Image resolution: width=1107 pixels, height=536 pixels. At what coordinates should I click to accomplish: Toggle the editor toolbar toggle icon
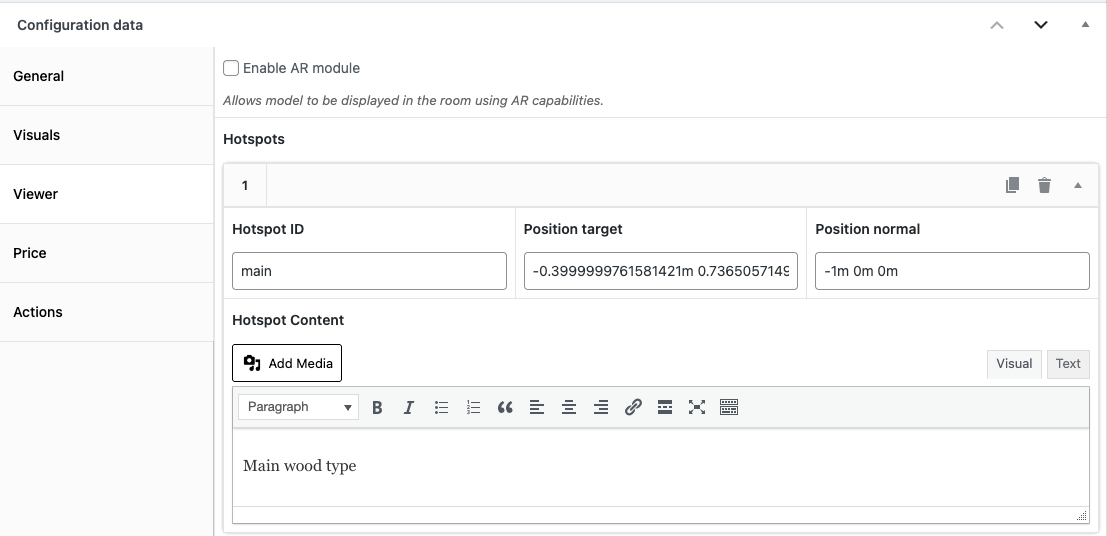point(729,407)
